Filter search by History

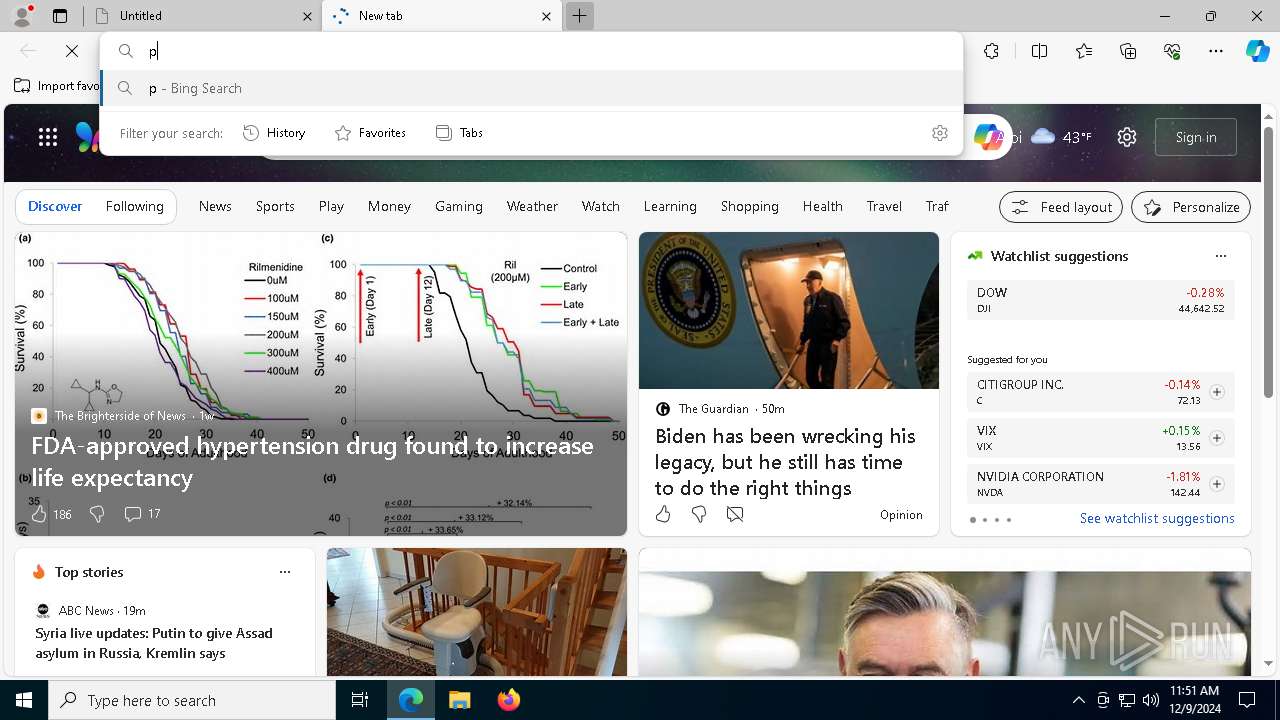[x=274, y=133]
